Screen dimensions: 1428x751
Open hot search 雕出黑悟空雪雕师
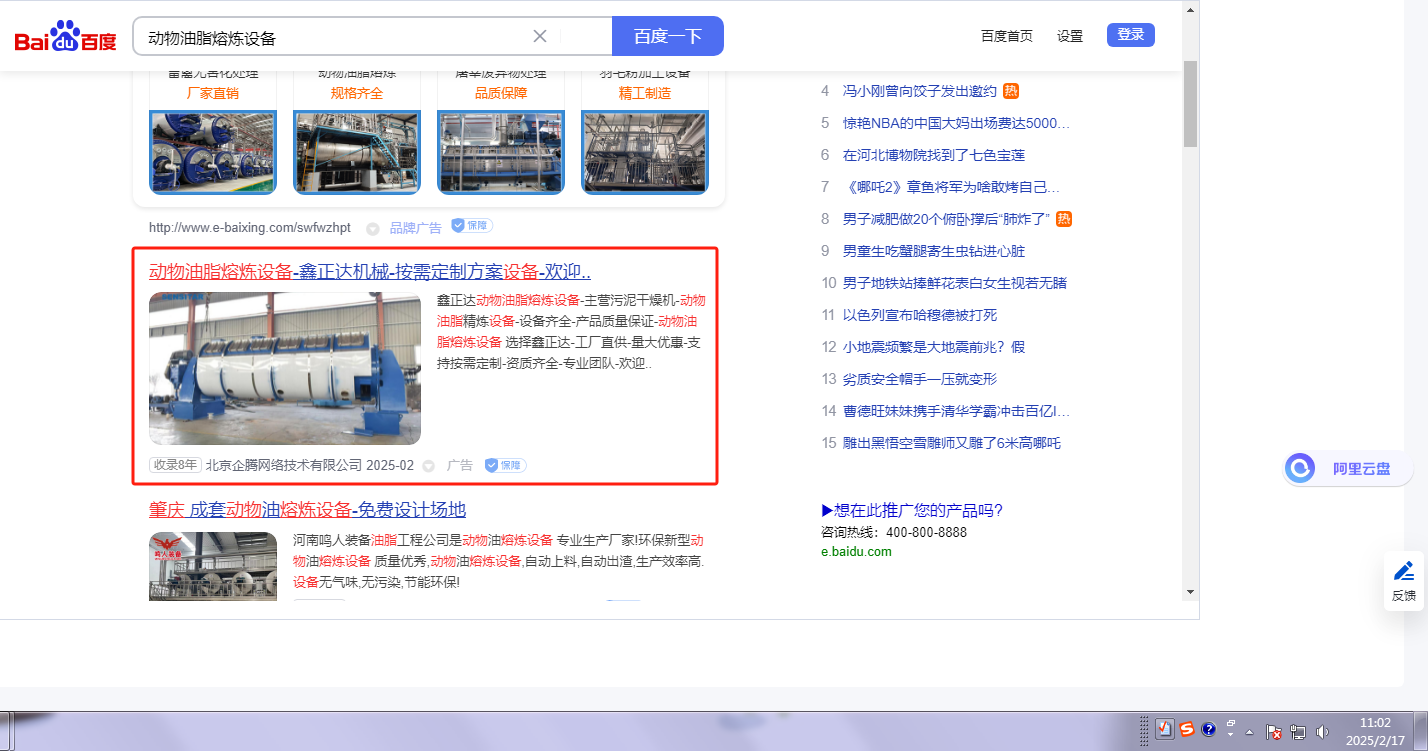tap(952, 443)
